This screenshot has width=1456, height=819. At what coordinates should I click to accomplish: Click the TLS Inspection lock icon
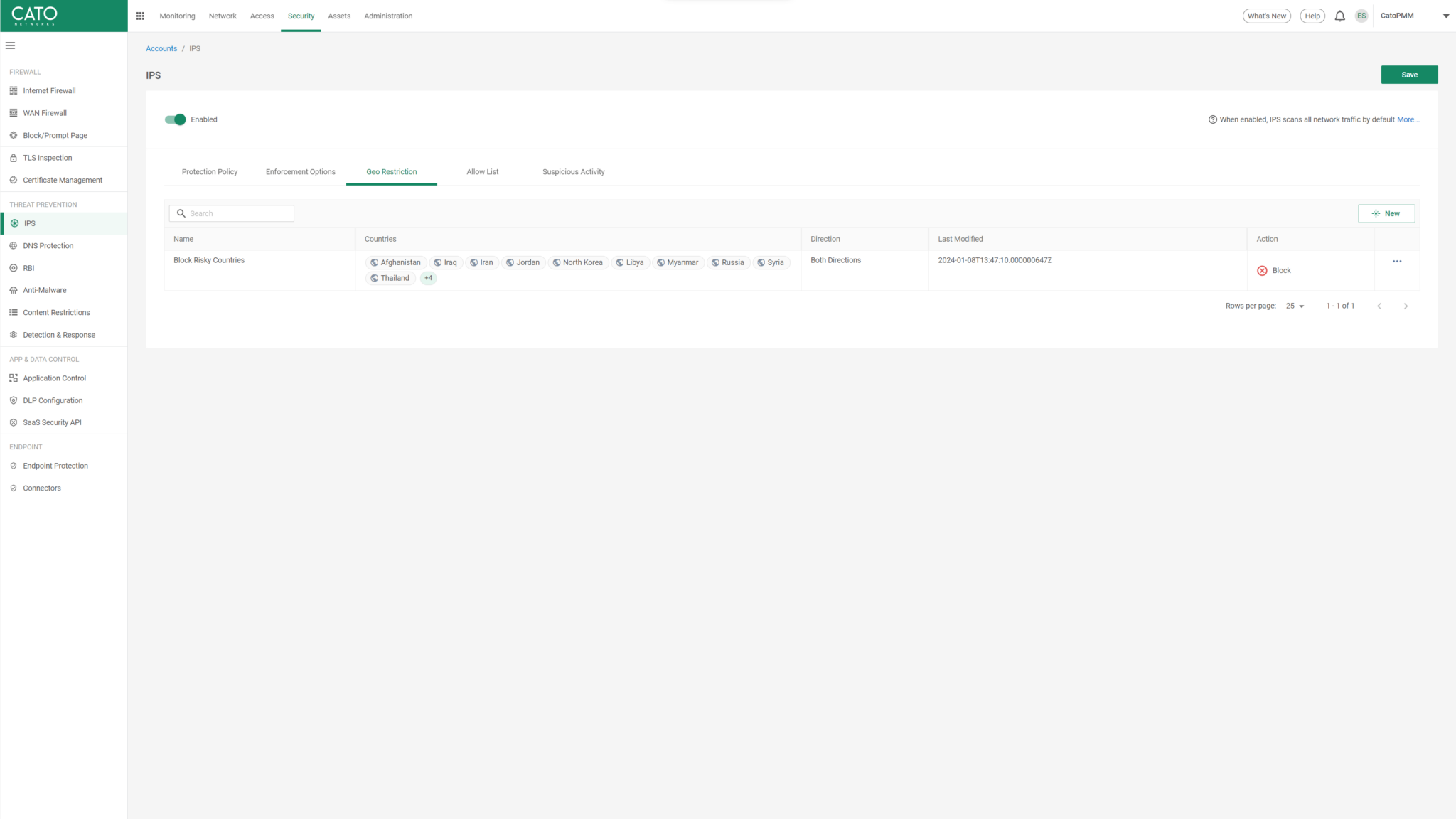(14, 158)
